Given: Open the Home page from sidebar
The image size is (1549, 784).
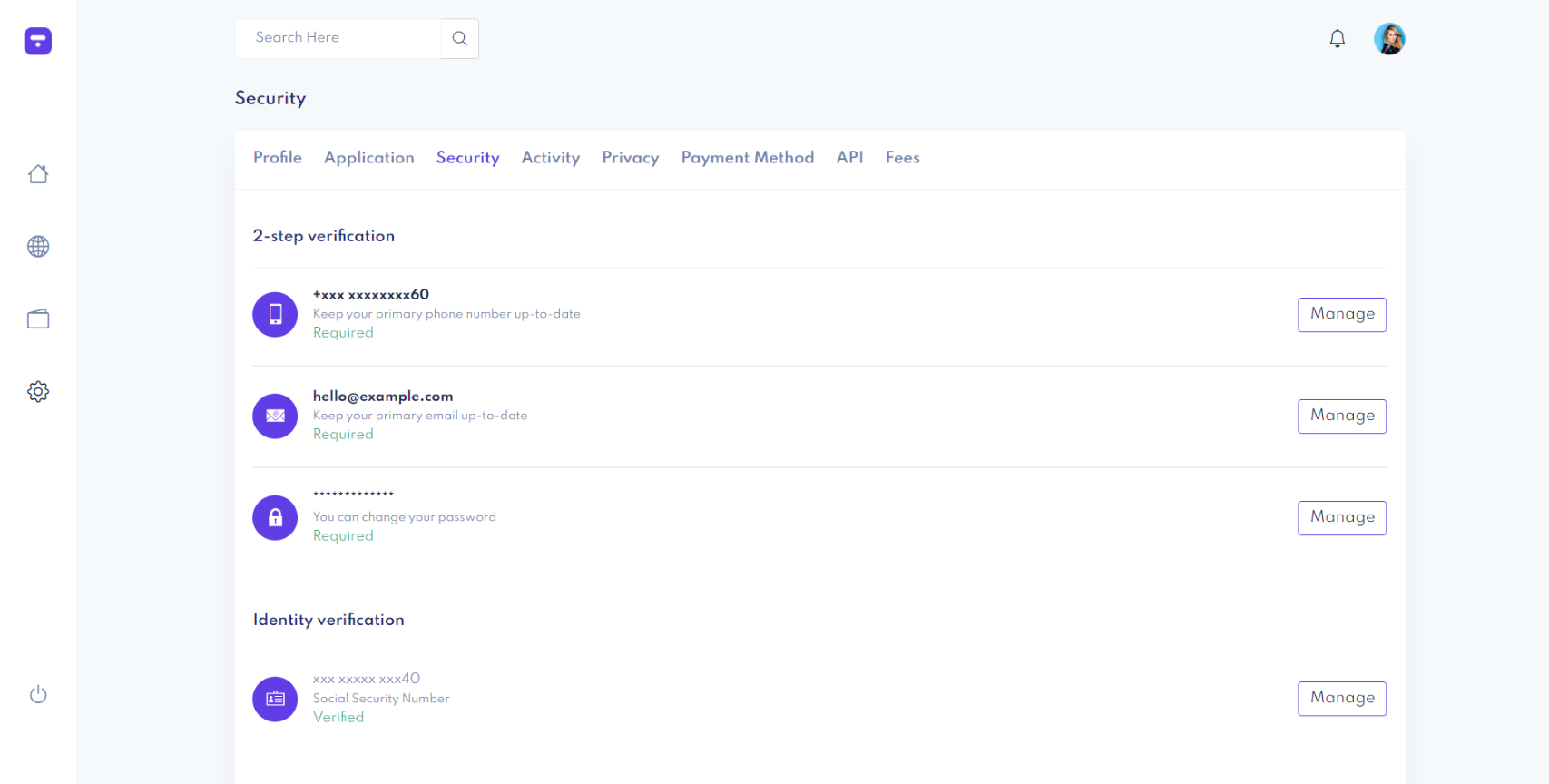Looking at the screenshot, I should 38,174.
